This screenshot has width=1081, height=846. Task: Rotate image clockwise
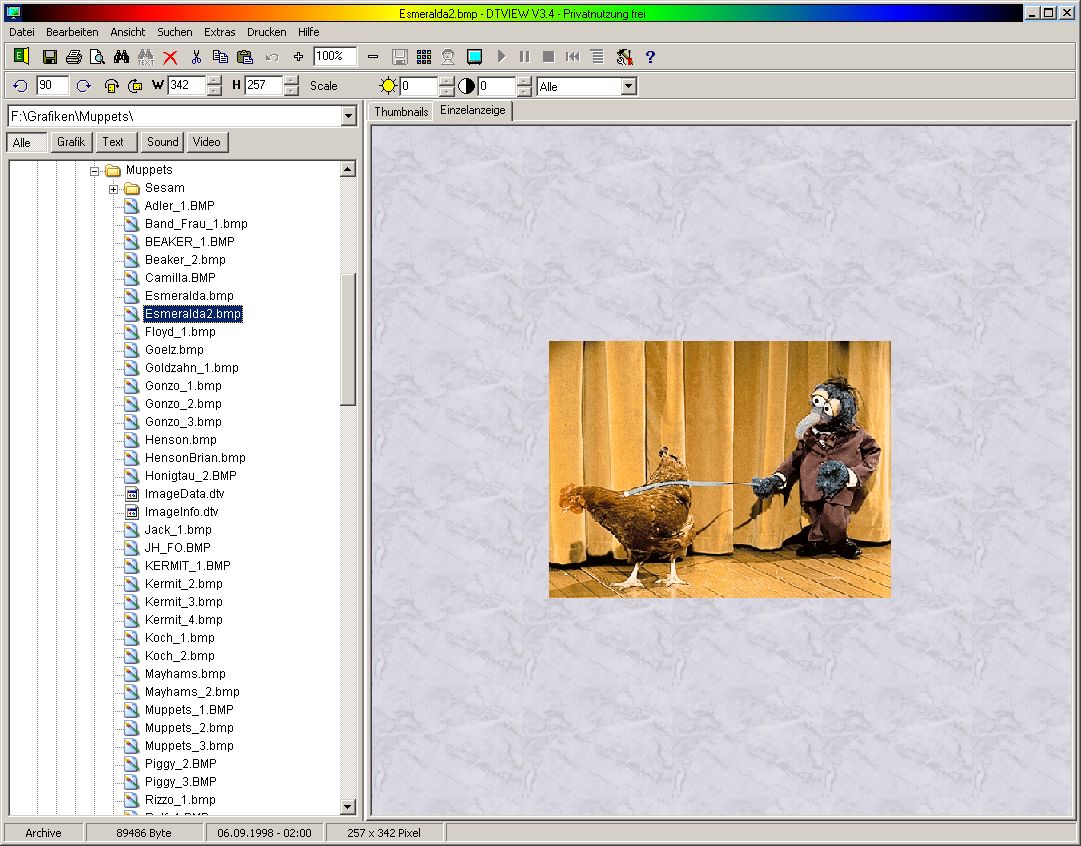point(83,85)
